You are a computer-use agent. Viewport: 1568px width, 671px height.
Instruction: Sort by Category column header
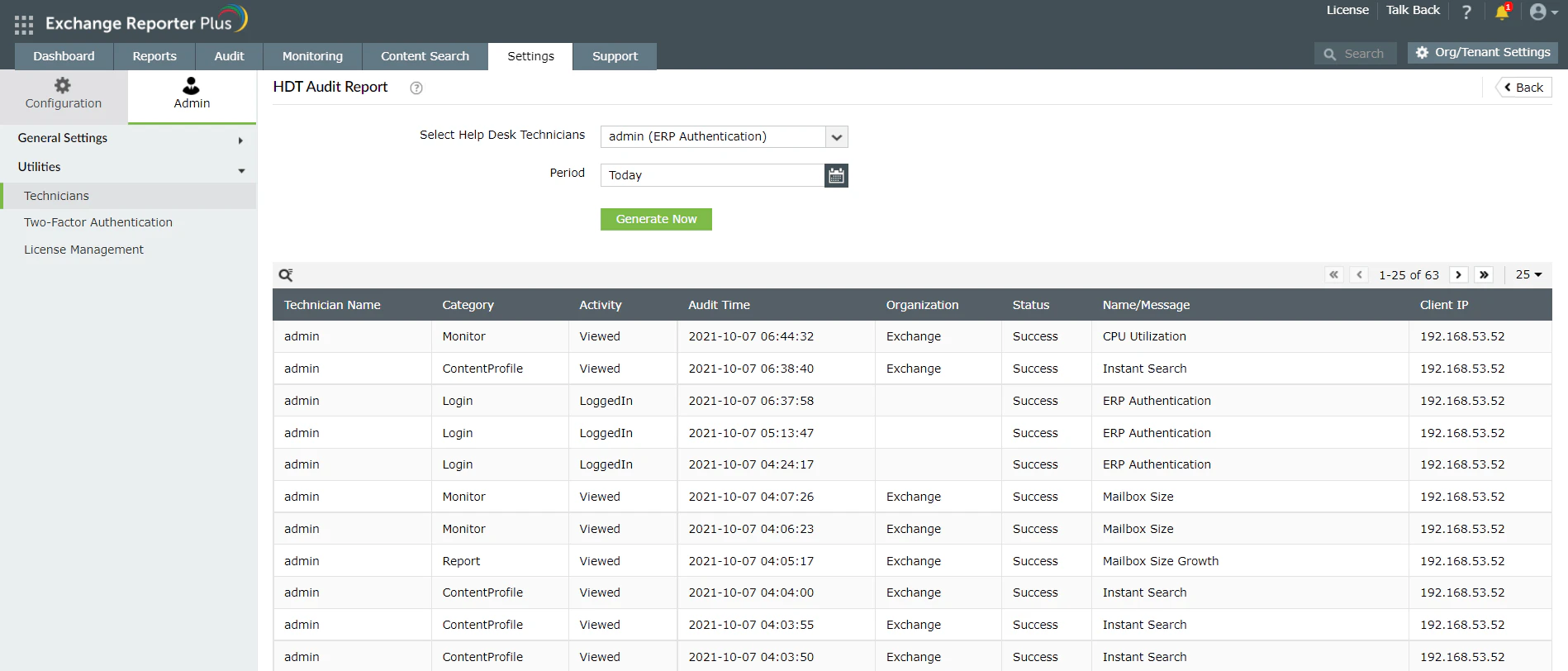click(468, 305)
